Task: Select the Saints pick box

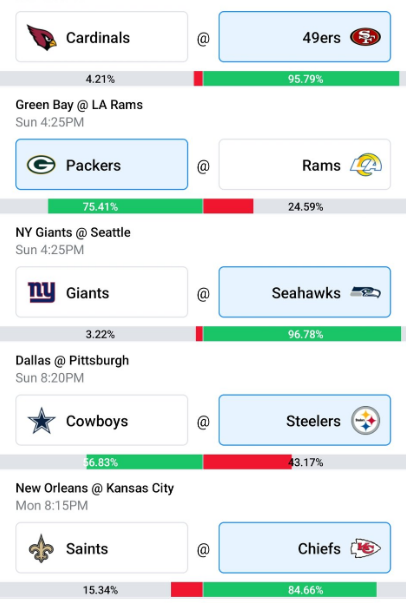Action: [102, 548]
